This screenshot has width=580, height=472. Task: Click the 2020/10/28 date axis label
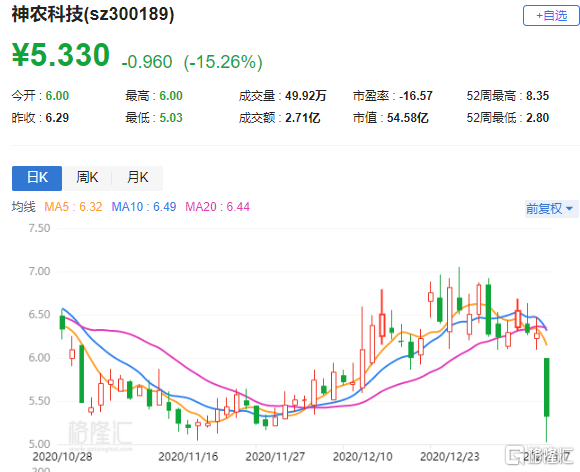coord(62,457)
